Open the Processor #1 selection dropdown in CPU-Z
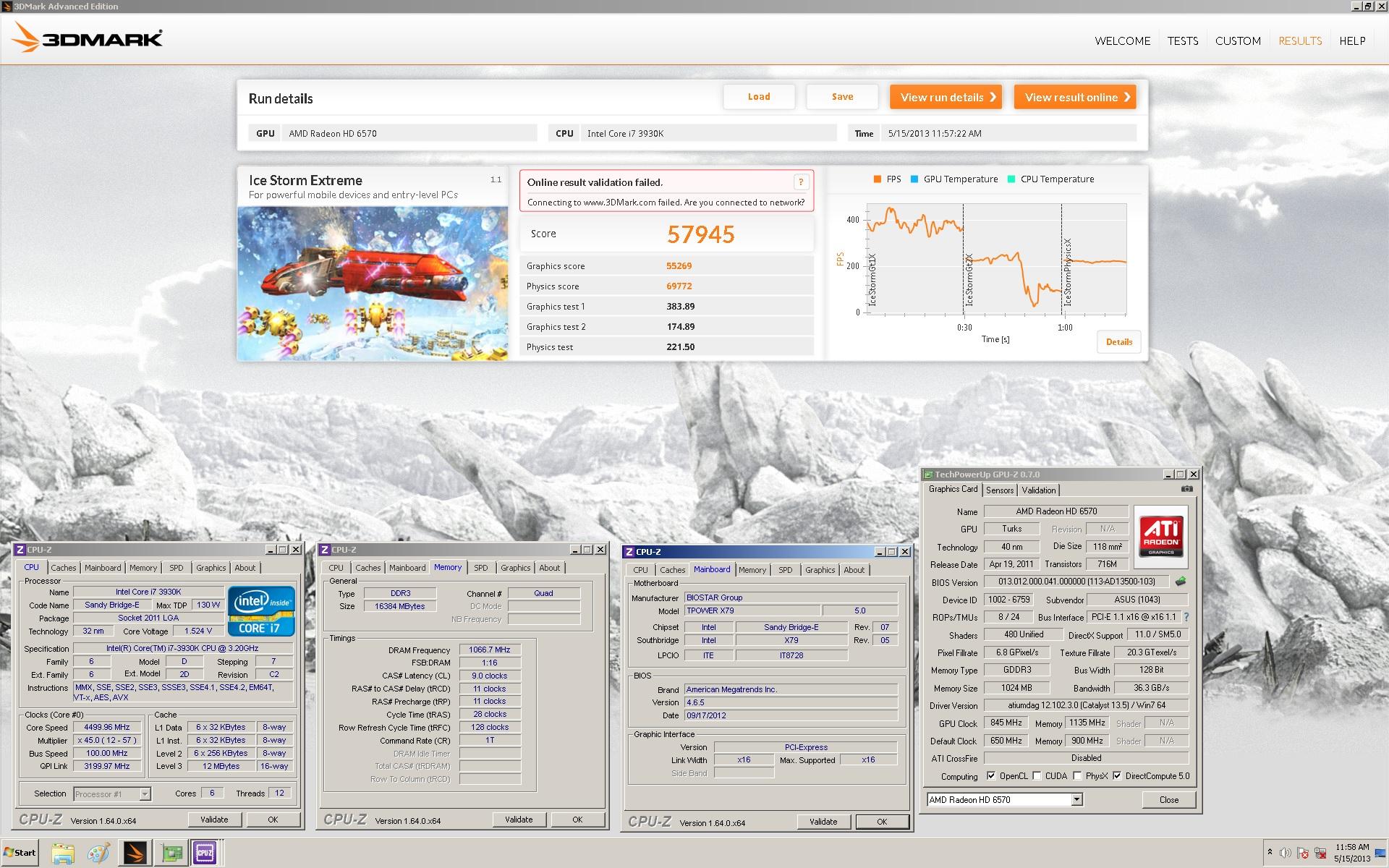This screenshot has height=868, width=1389. click(x=145, y=794)
